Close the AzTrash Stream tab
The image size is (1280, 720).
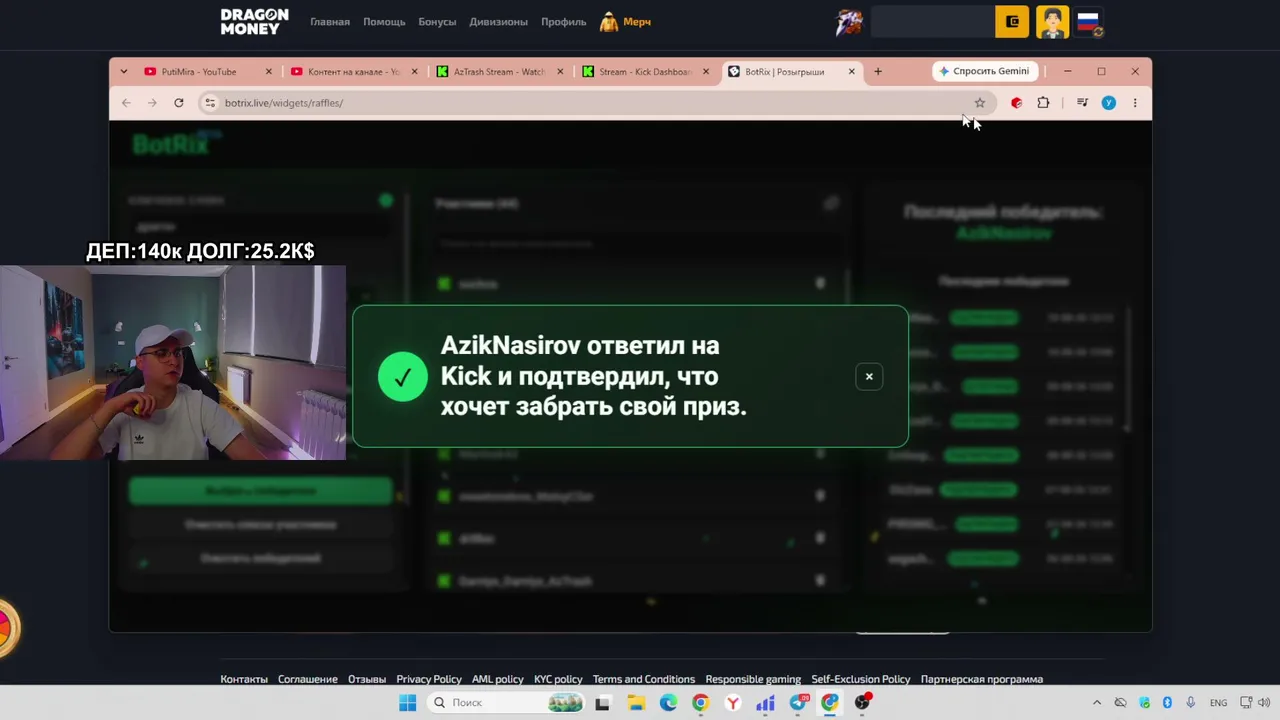(x=560, y=72)
